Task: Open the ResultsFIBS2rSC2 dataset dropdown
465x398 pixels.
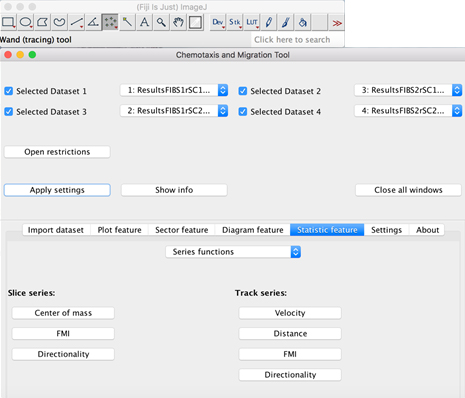Action: tap(408, 111)
